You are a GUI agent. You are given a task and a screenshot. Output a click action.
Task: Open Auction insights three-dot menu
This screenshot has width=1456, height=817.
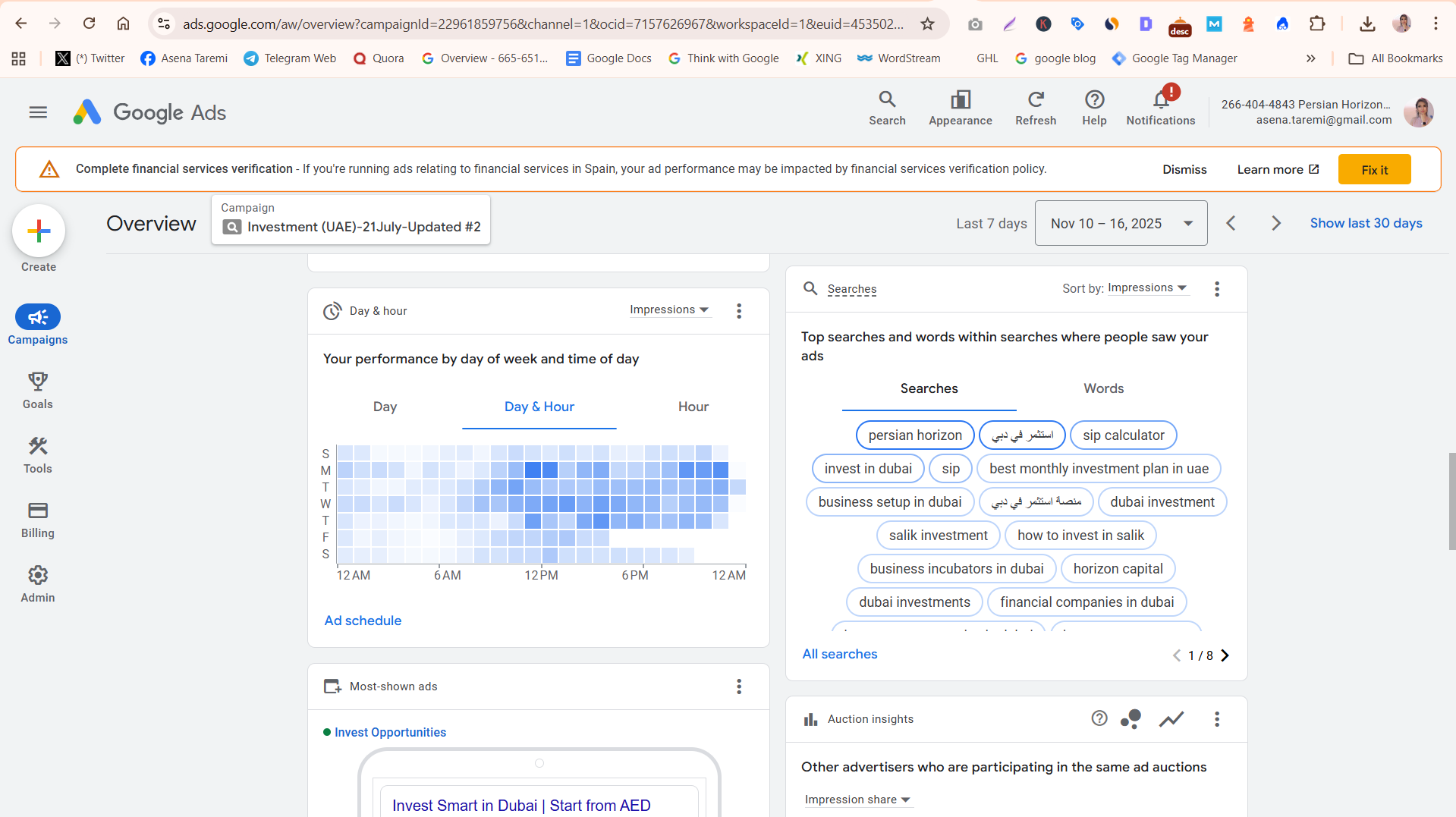[1217, 719]
